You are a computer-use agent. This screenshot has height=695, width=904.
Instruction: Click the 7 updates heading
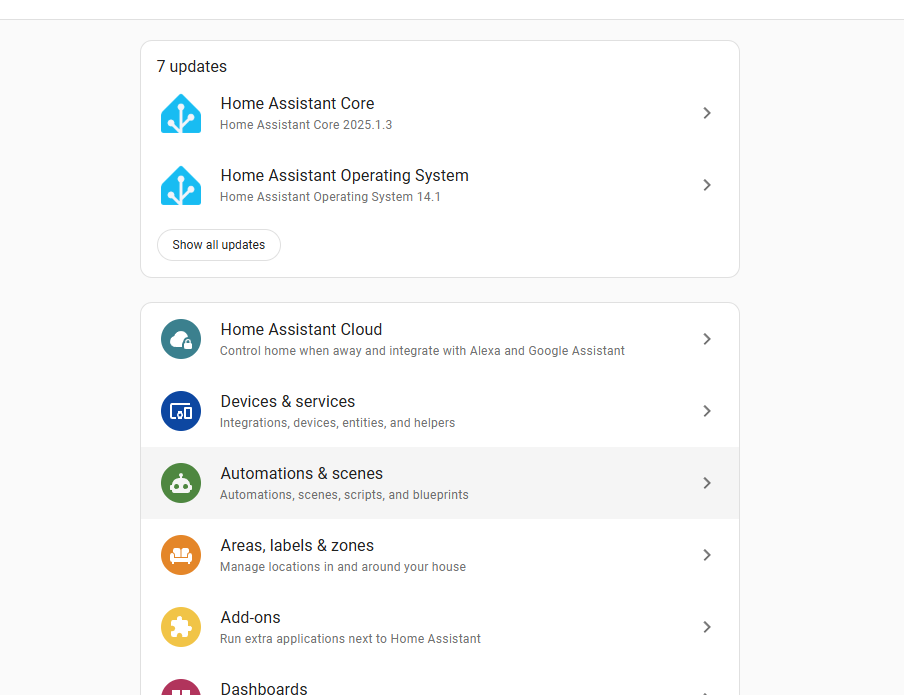point(192,66)
